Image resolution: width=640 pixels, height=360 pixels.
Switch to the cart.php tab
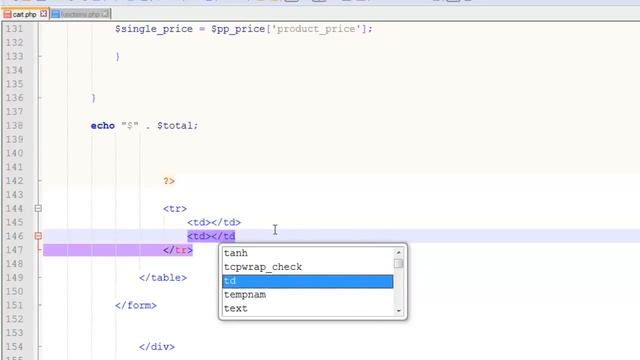coord(25,14)
